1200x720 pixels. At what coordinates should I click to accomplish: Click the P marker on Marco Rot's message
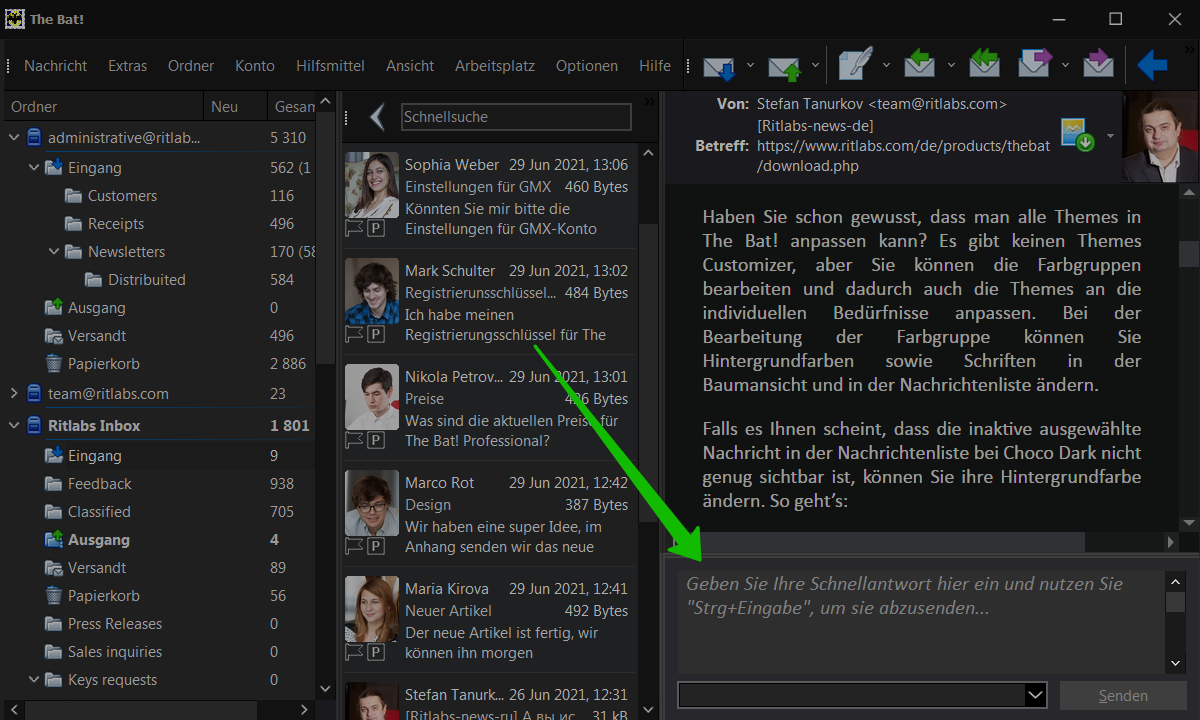coord(376,546)
